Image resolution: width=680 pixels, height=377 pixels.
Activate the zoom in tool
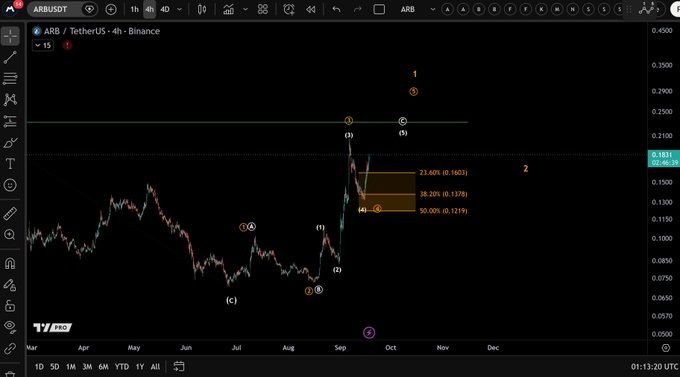[10, 235]
